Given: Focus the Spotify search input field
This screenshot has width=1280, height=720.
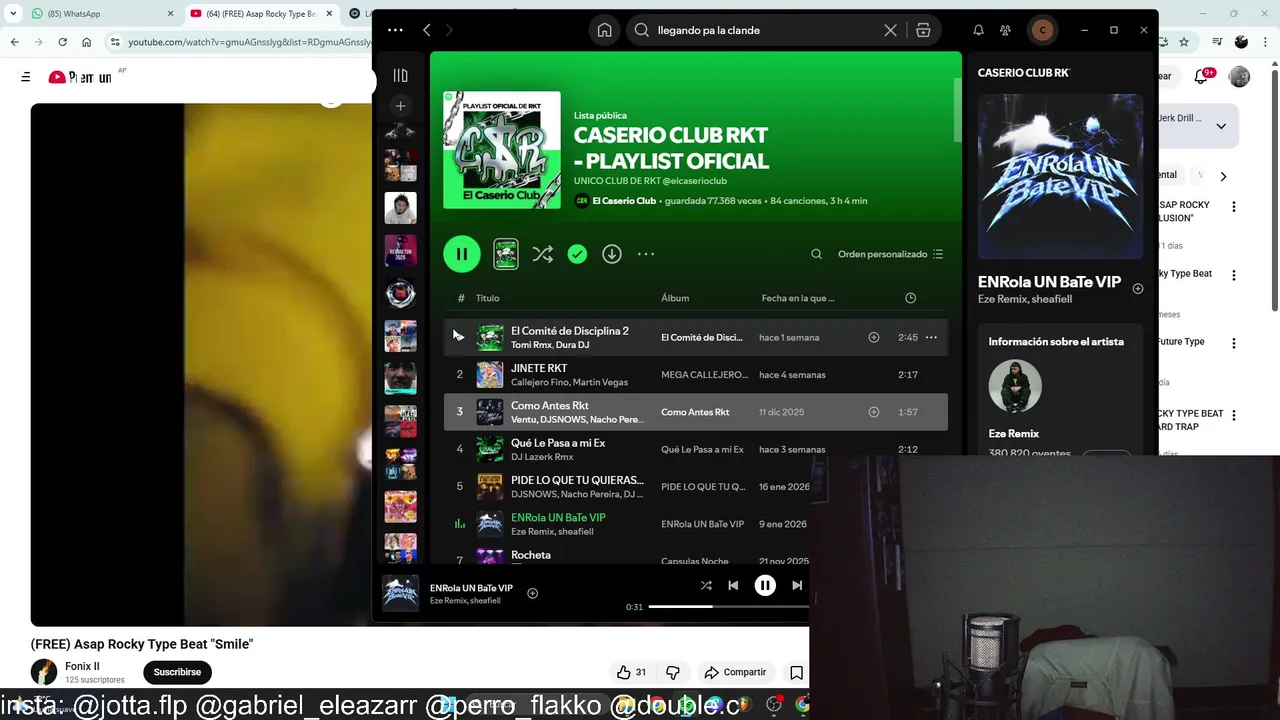Looking at the screenshot, I should click(x=766, y=30).
